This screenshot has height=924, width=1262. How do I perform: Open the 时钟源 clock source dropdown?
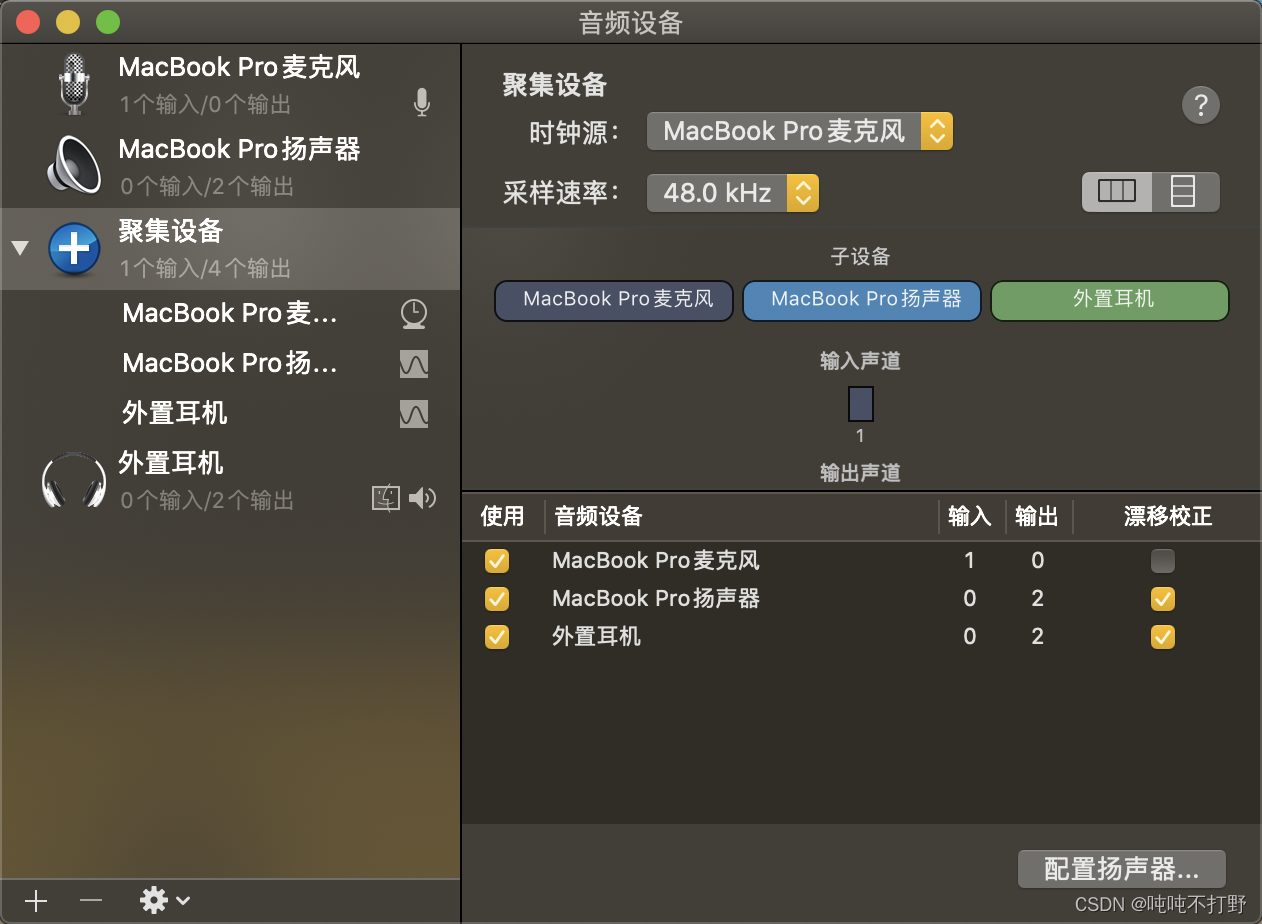tap(800, 131)
